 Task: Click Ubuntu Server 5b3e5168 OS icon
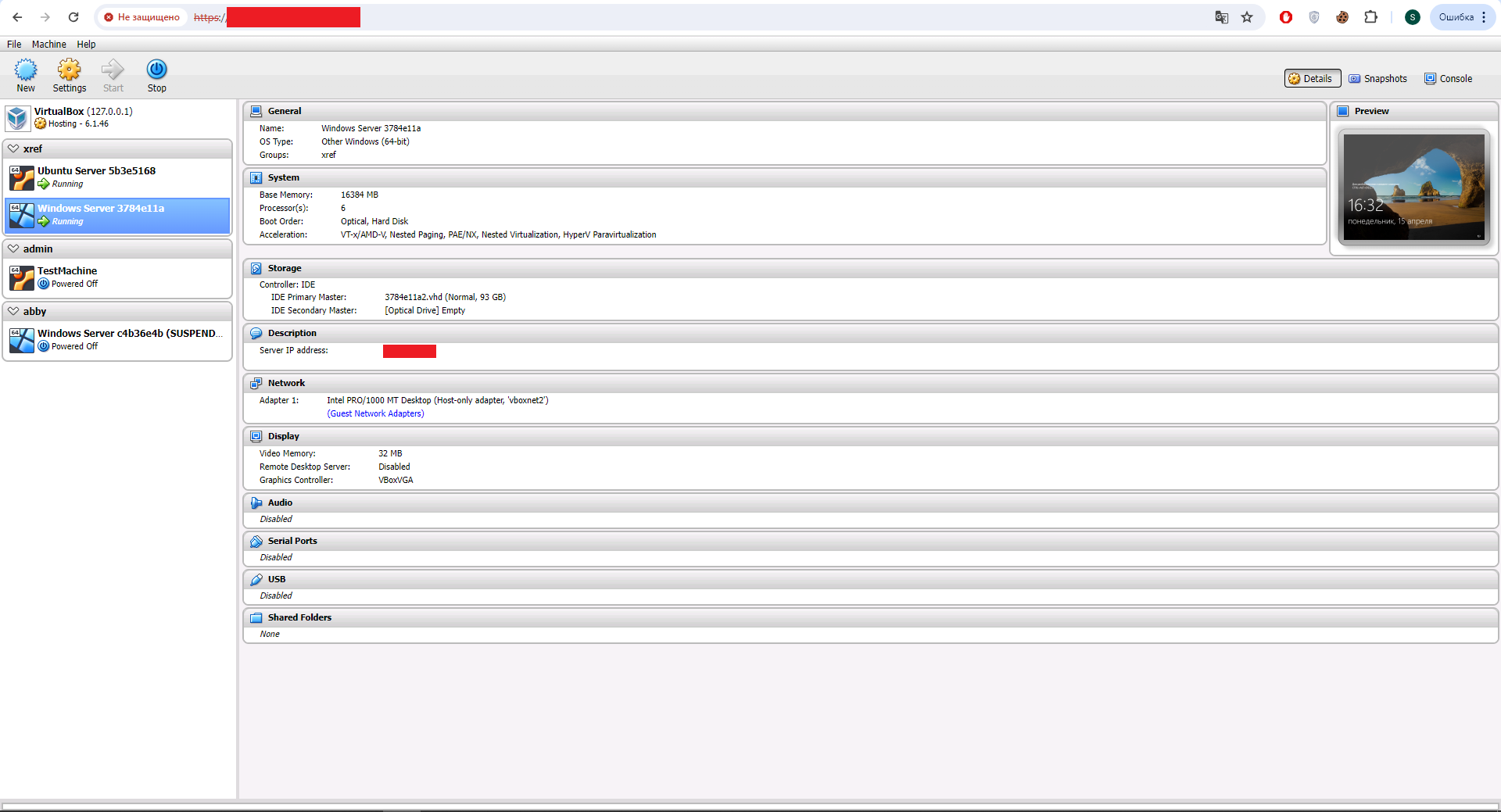click(21, 178)
